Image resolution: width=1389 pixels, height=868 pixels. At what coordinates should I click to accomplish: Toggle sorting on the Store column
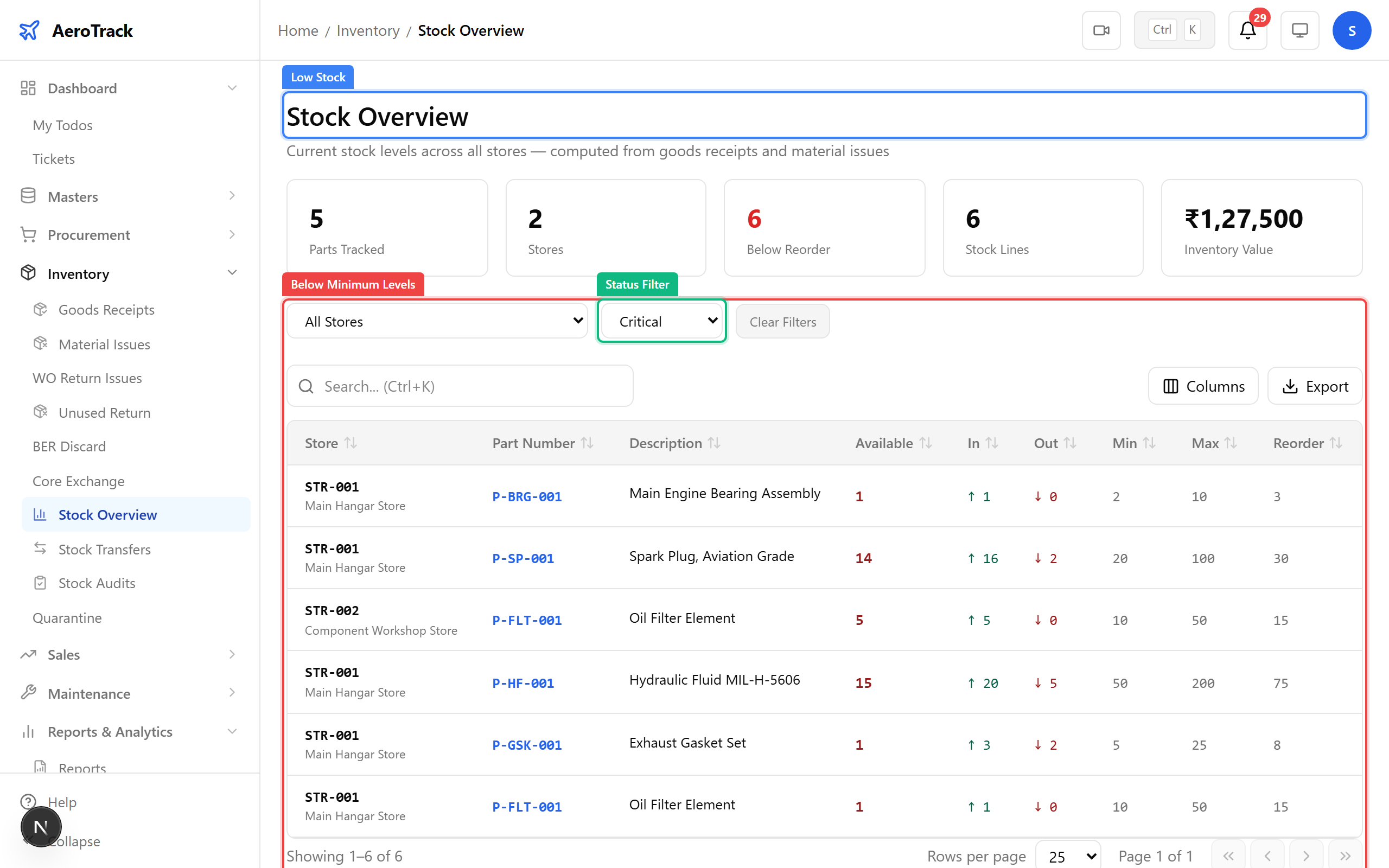[x=351, y=443]
